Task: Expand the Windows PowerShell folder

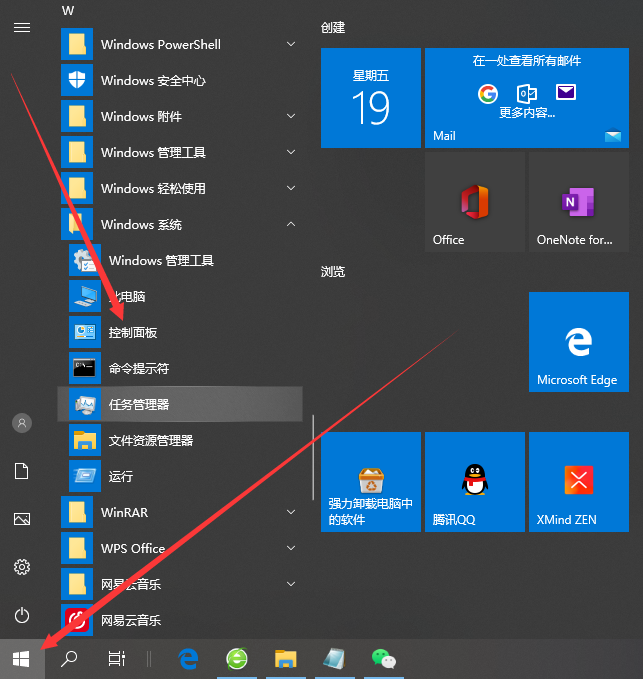Action: [x=291, y=44]
